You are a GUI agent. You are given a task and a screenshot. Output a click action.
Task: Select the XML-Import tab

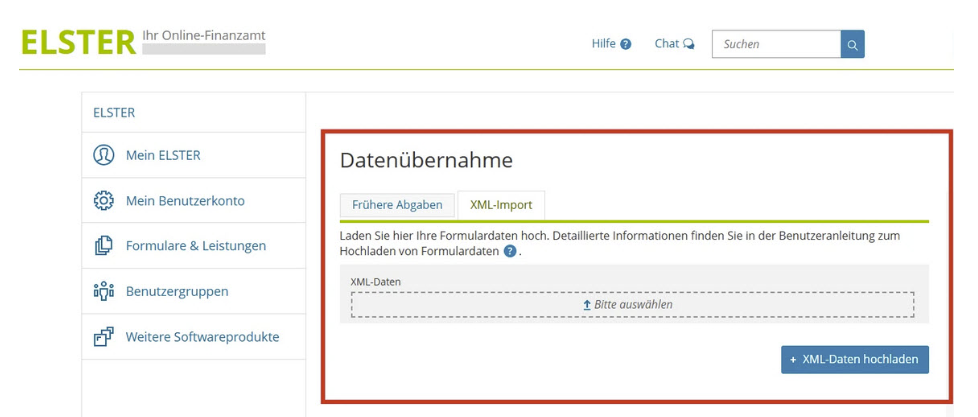point(501,205)
